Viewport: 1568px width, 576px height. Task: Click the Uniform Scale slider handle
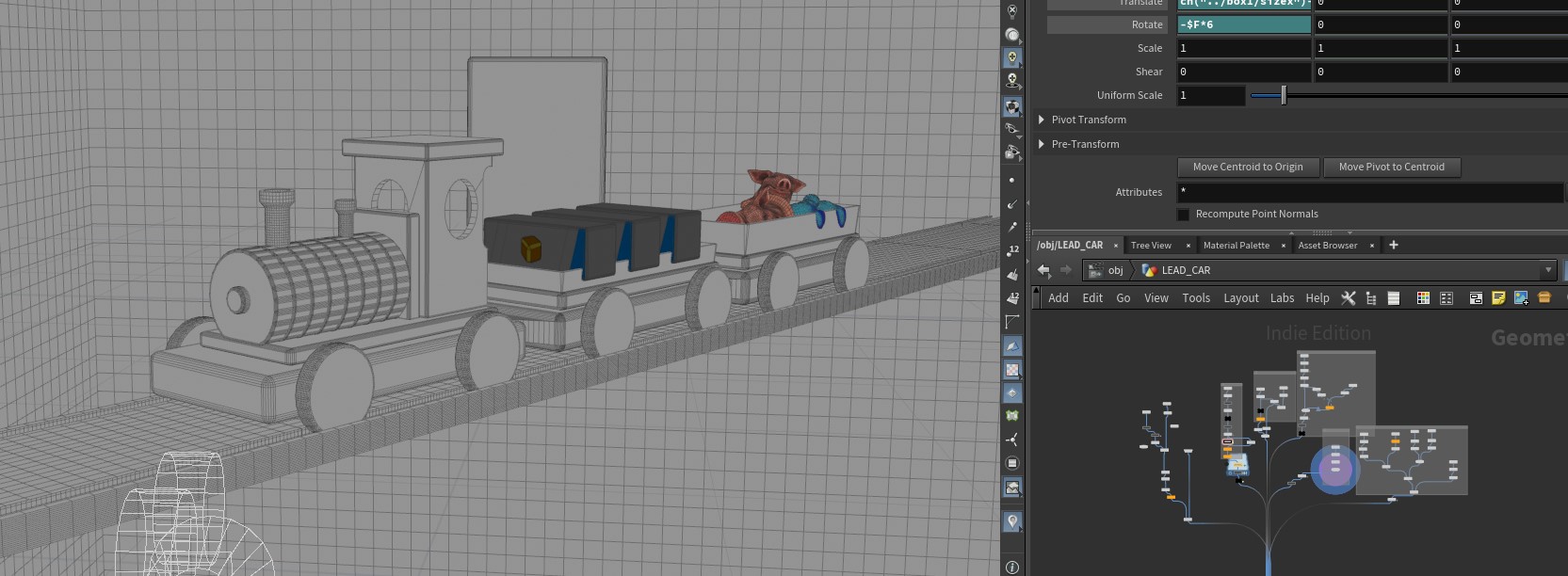click(x=1284, y=95)
